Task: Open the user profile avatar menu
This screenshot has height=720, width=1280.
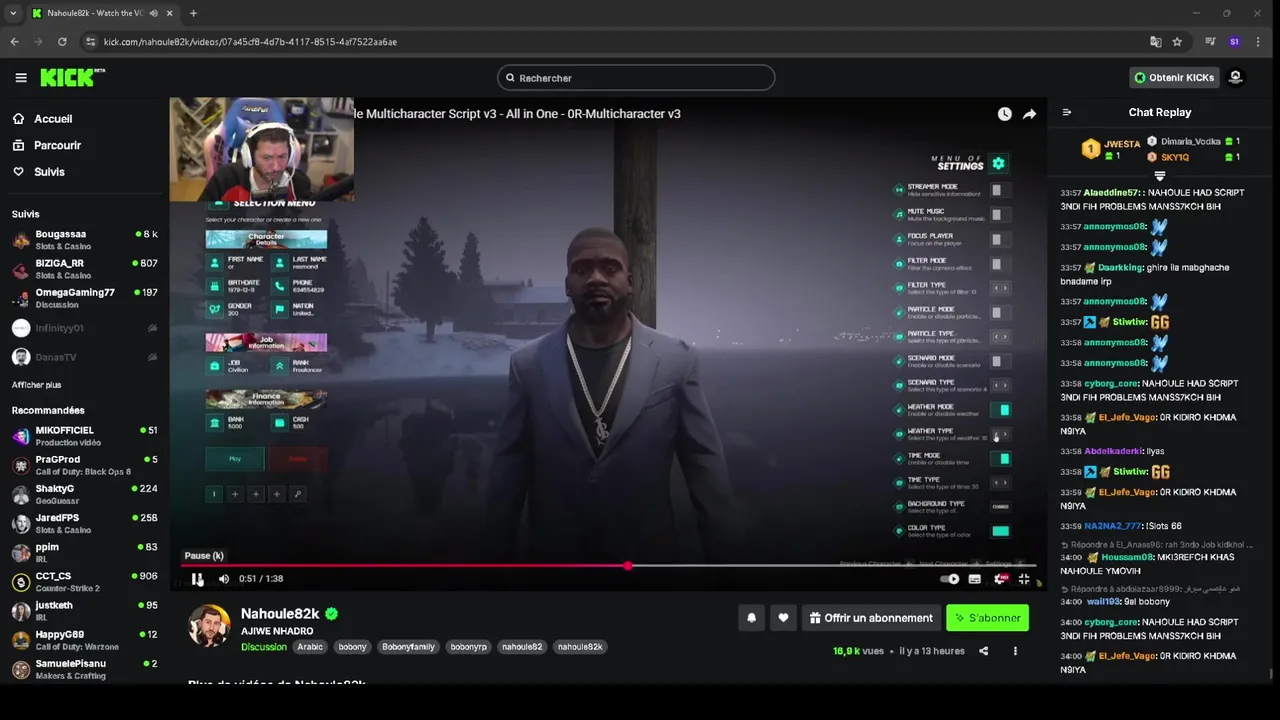Action: coord(1235,78)
